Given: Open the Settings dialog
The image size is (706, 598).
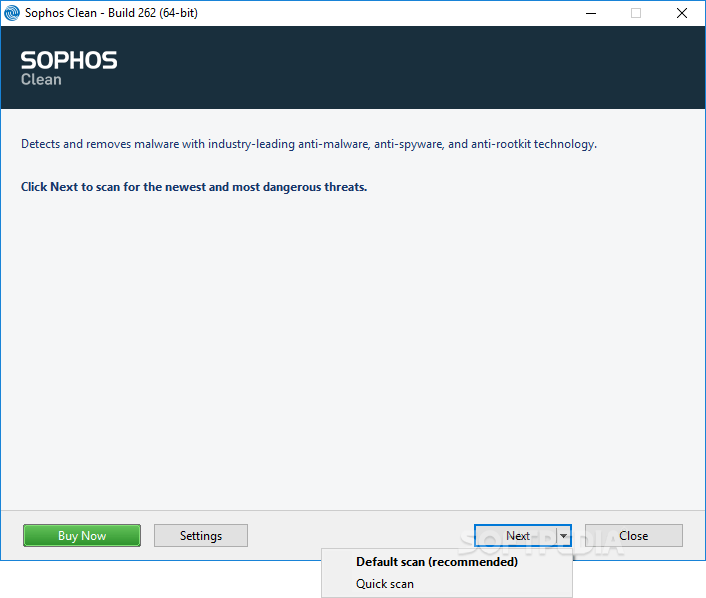Looking at the screenshot, I should click(x=201, y=535).
